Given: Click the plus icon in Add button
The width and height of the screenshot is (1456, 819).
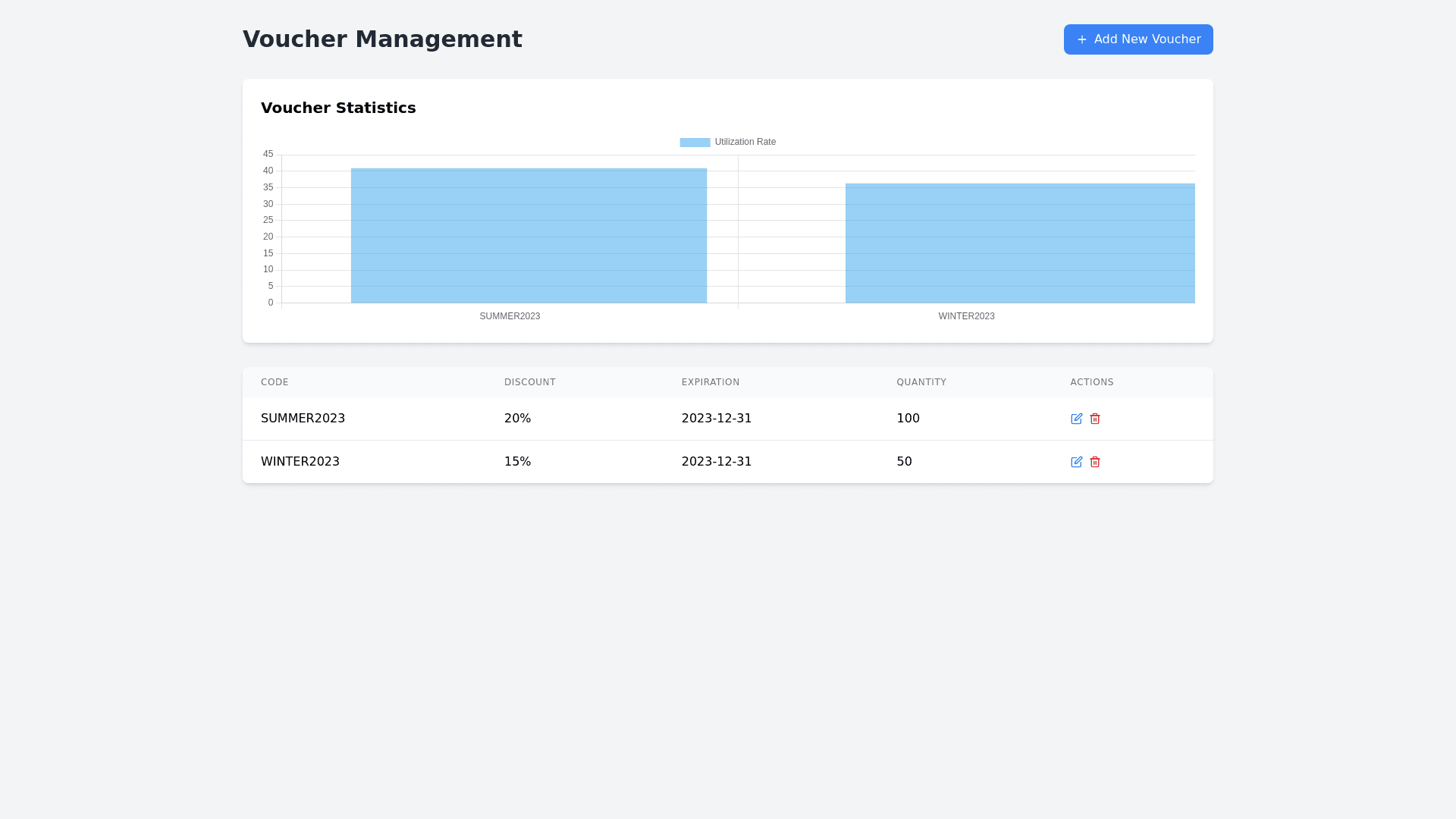Looking at the screenshot, I should [1082, 39].
